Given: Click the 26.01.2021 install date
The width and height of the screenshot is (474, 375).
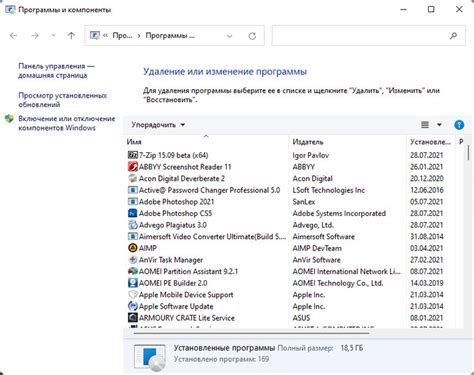Looking at the screenshot, I should (x=427, y=167).
